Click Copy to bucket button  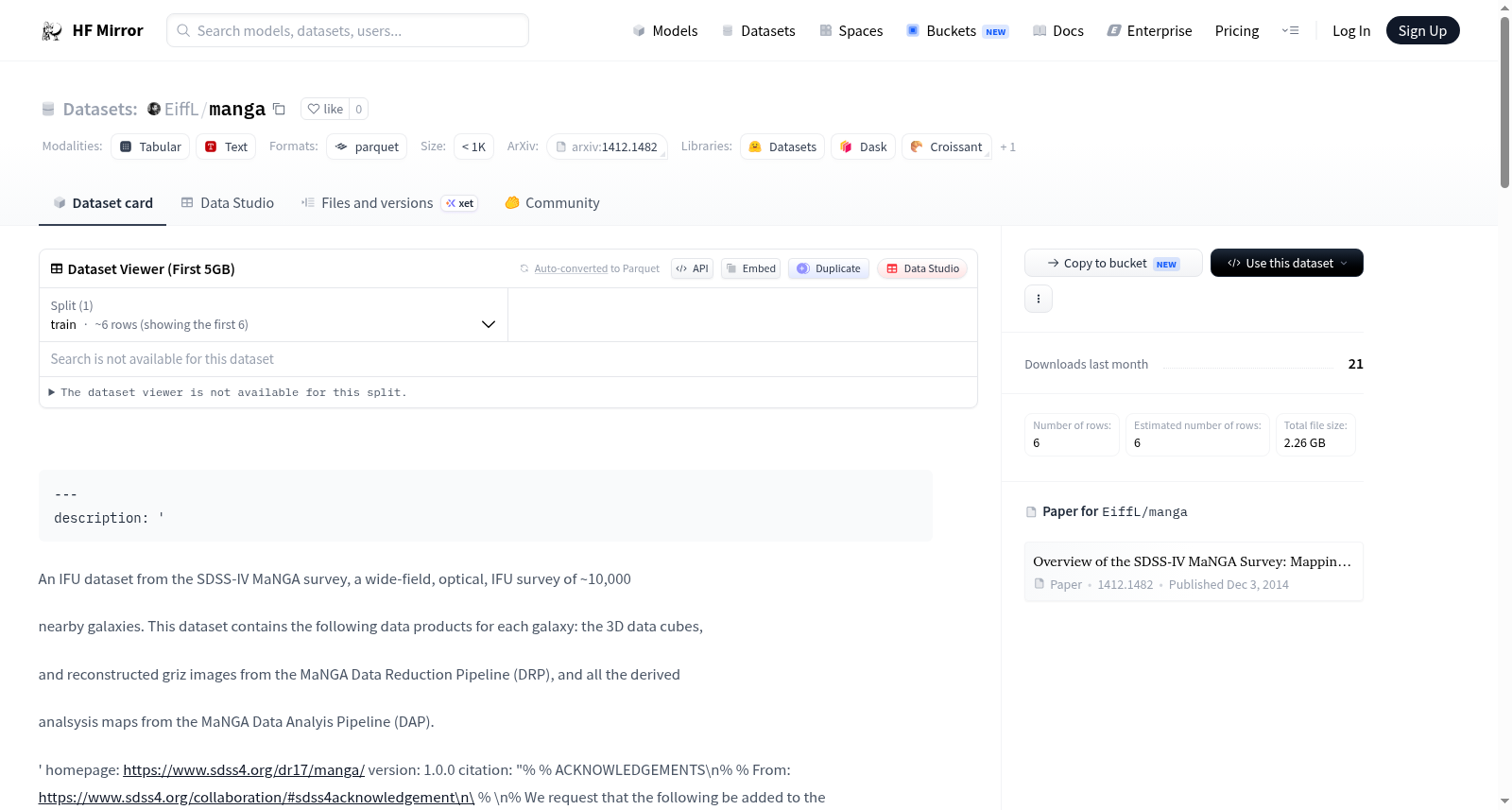[x=1113, y=263]
